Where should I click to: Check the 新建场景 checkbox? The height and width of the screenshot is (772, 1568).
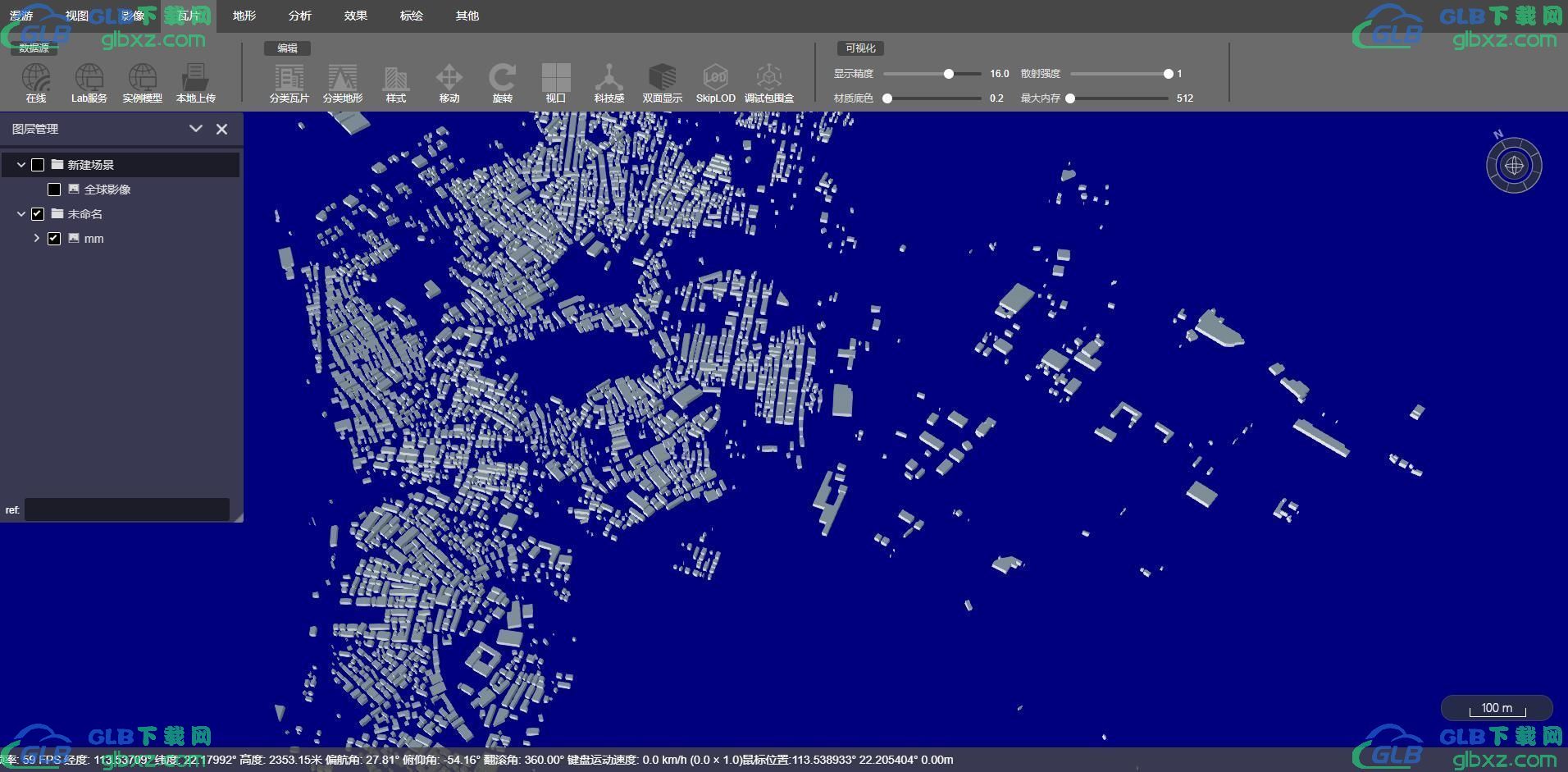pyautogui.click(x=38, y=165)
